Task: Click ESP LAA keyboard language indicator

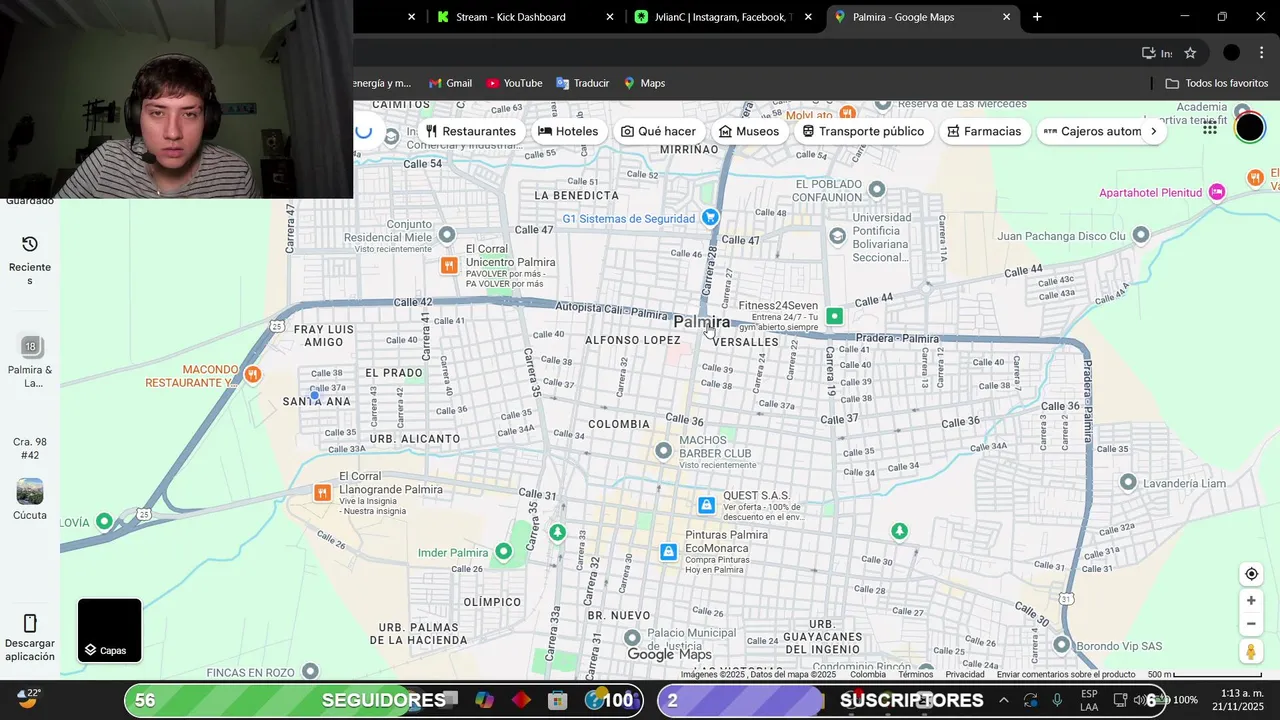Action: pyautogui.click(x=1089, y=700)
